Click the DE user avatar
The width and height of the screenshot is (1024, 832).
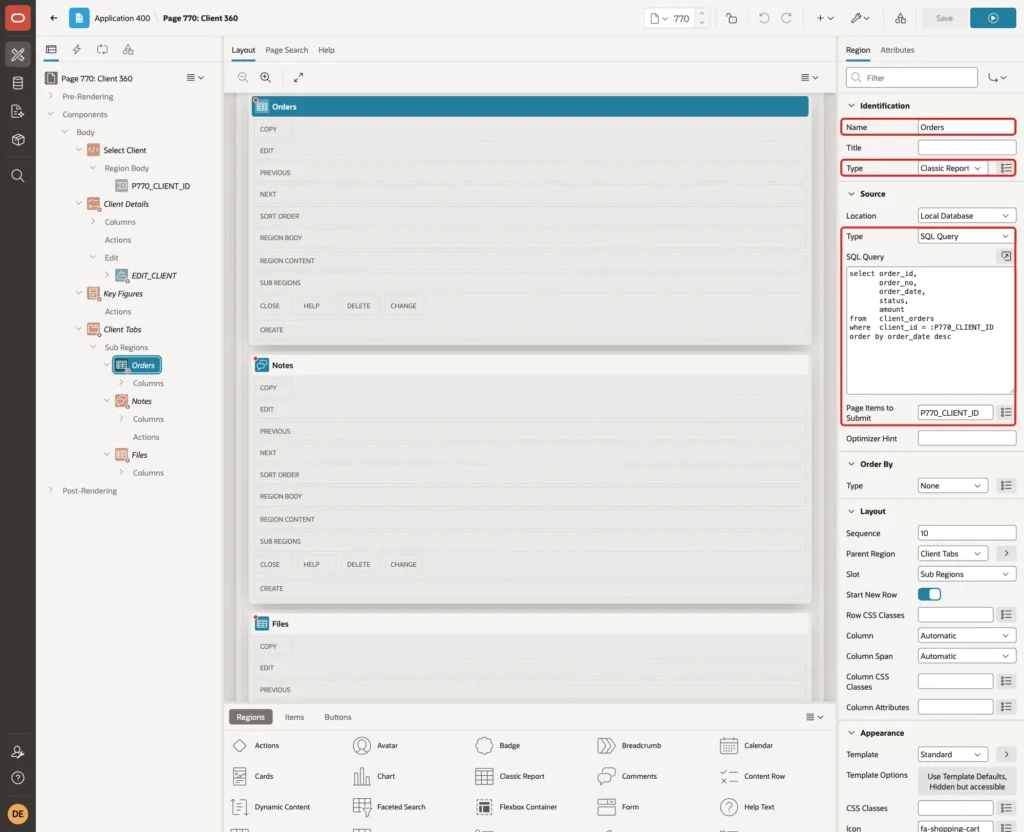(18, 814)
